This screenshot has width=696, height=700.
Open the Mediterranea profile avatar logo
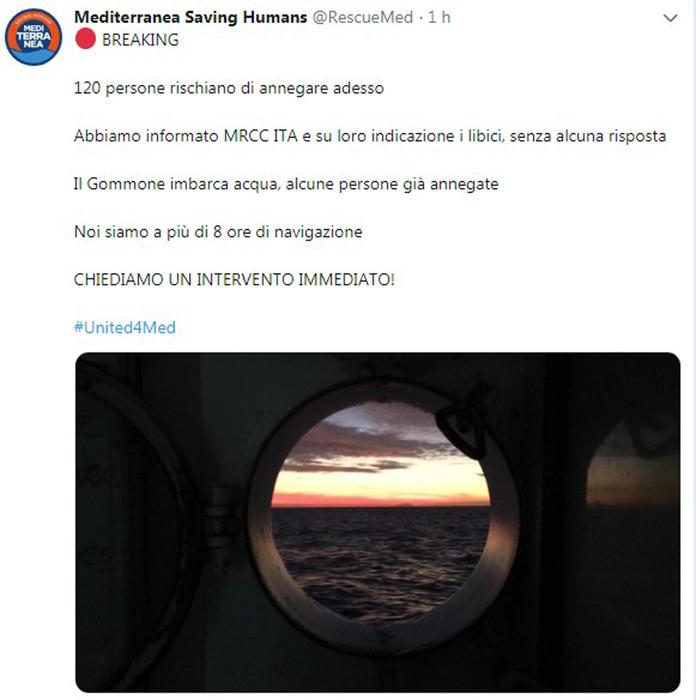click(x=33, y=37)
